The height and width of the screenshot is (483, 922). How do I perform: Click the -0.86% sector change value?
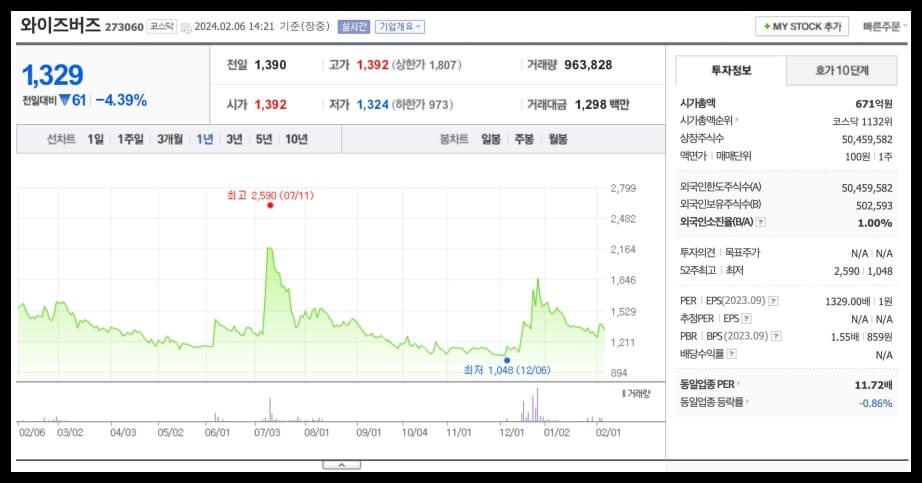coord(875,403)
